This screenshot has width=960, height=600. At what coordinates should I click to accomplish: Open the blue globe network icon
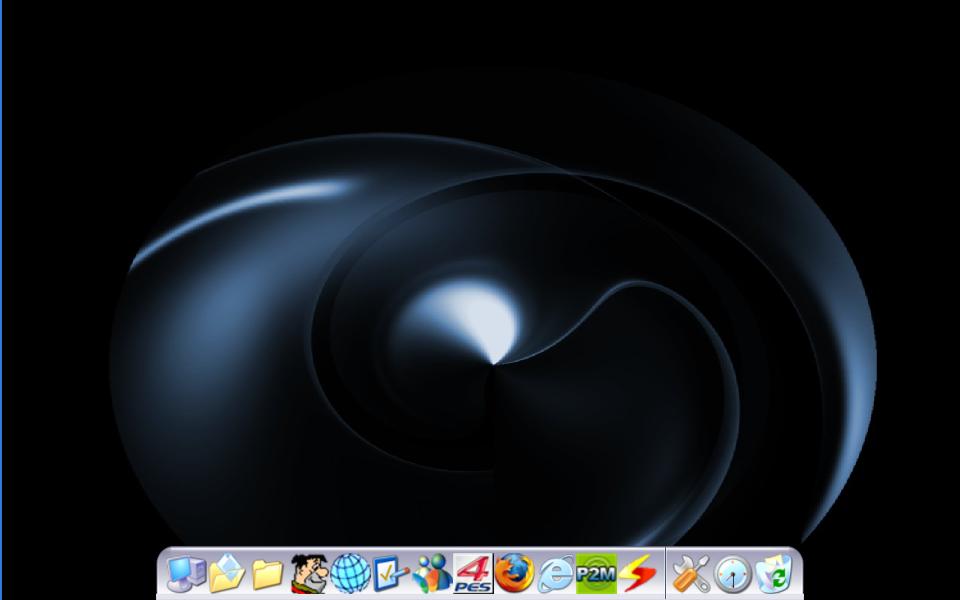350,574
